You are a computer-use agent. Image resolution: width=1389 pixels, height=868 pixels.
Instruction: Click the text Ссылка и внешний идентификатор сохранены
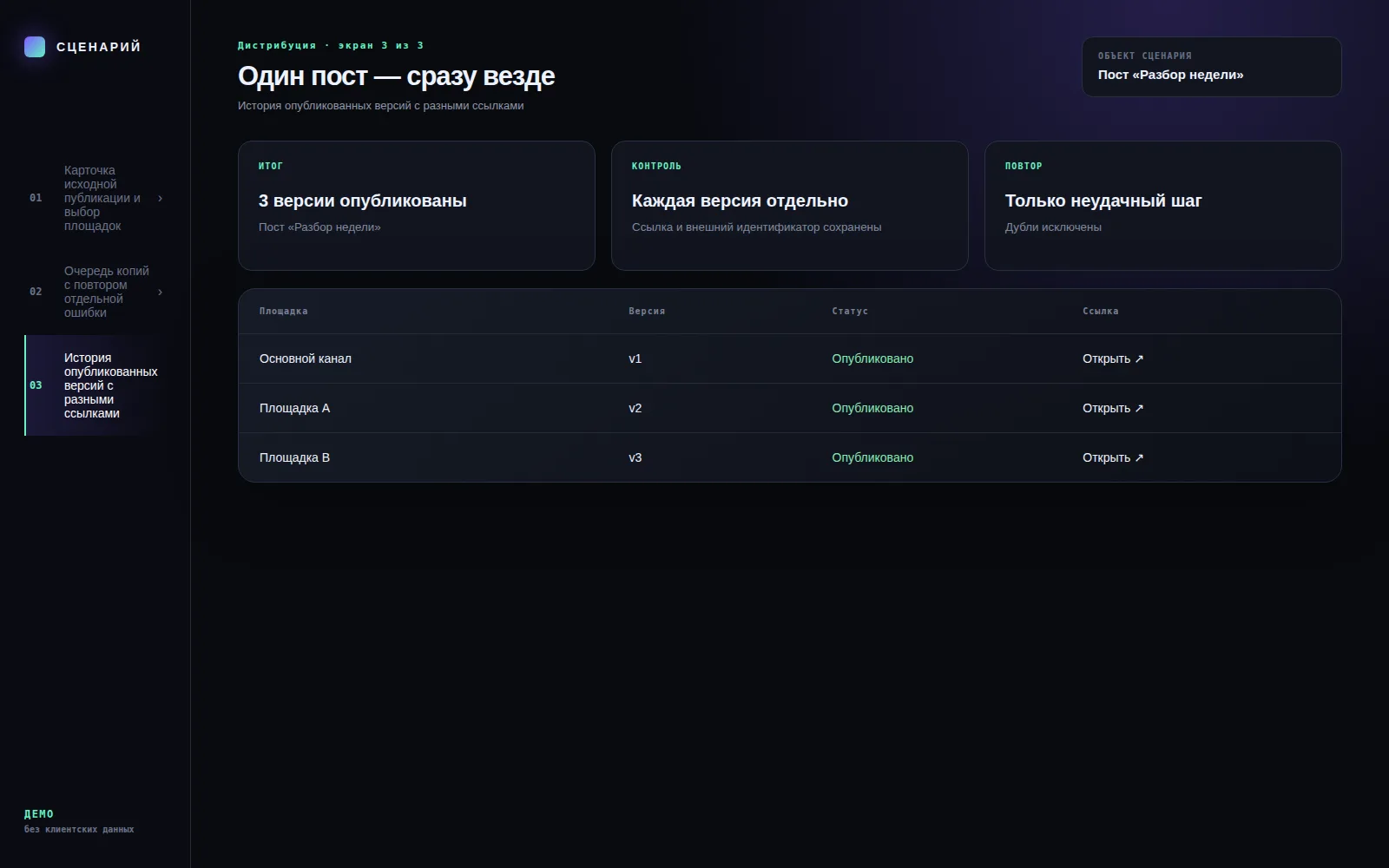click(x=756, y=227)
